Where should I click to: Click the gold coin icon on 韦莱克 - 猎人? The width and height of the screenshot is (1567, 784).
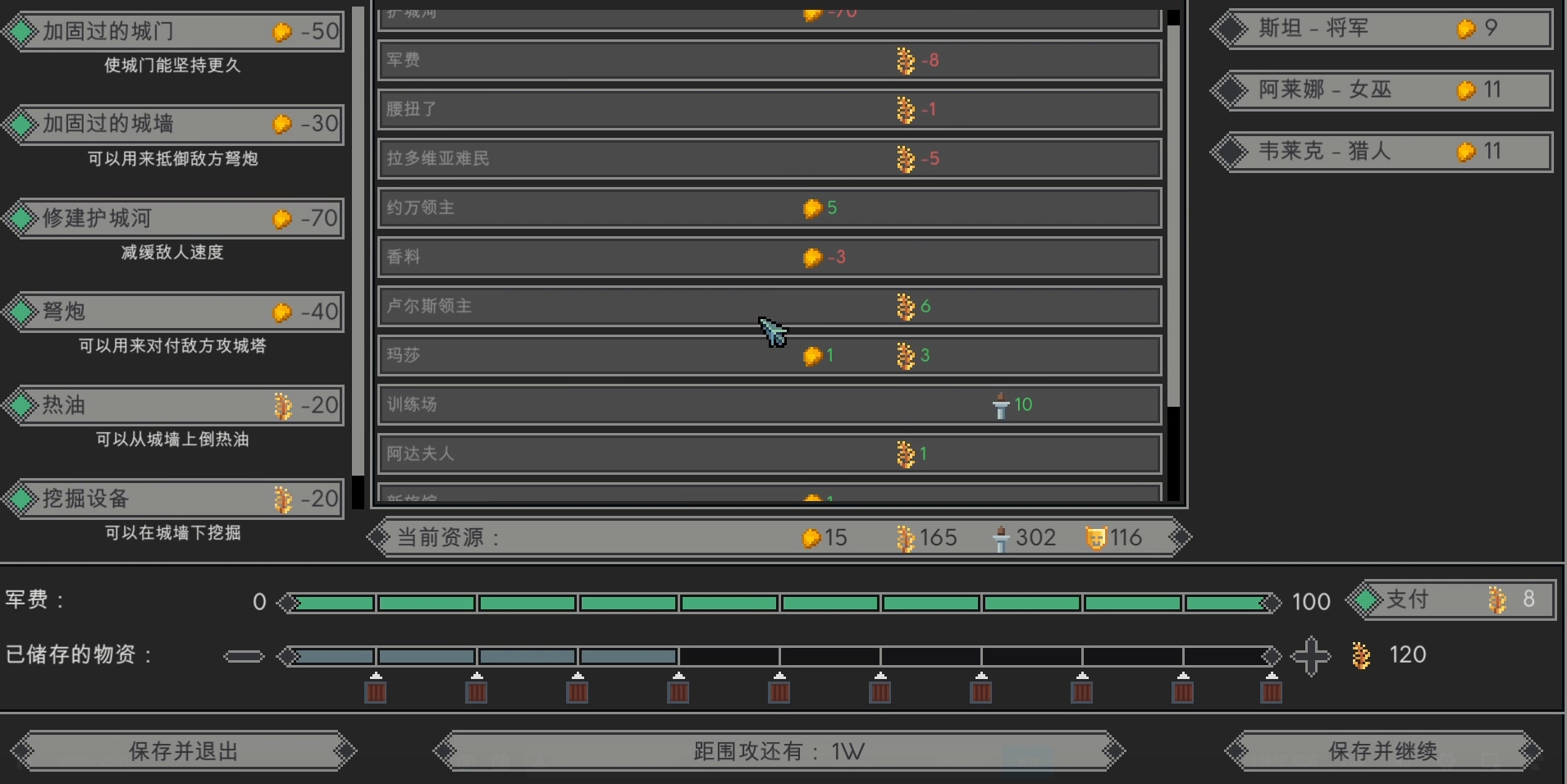(x=1466, y=152)
